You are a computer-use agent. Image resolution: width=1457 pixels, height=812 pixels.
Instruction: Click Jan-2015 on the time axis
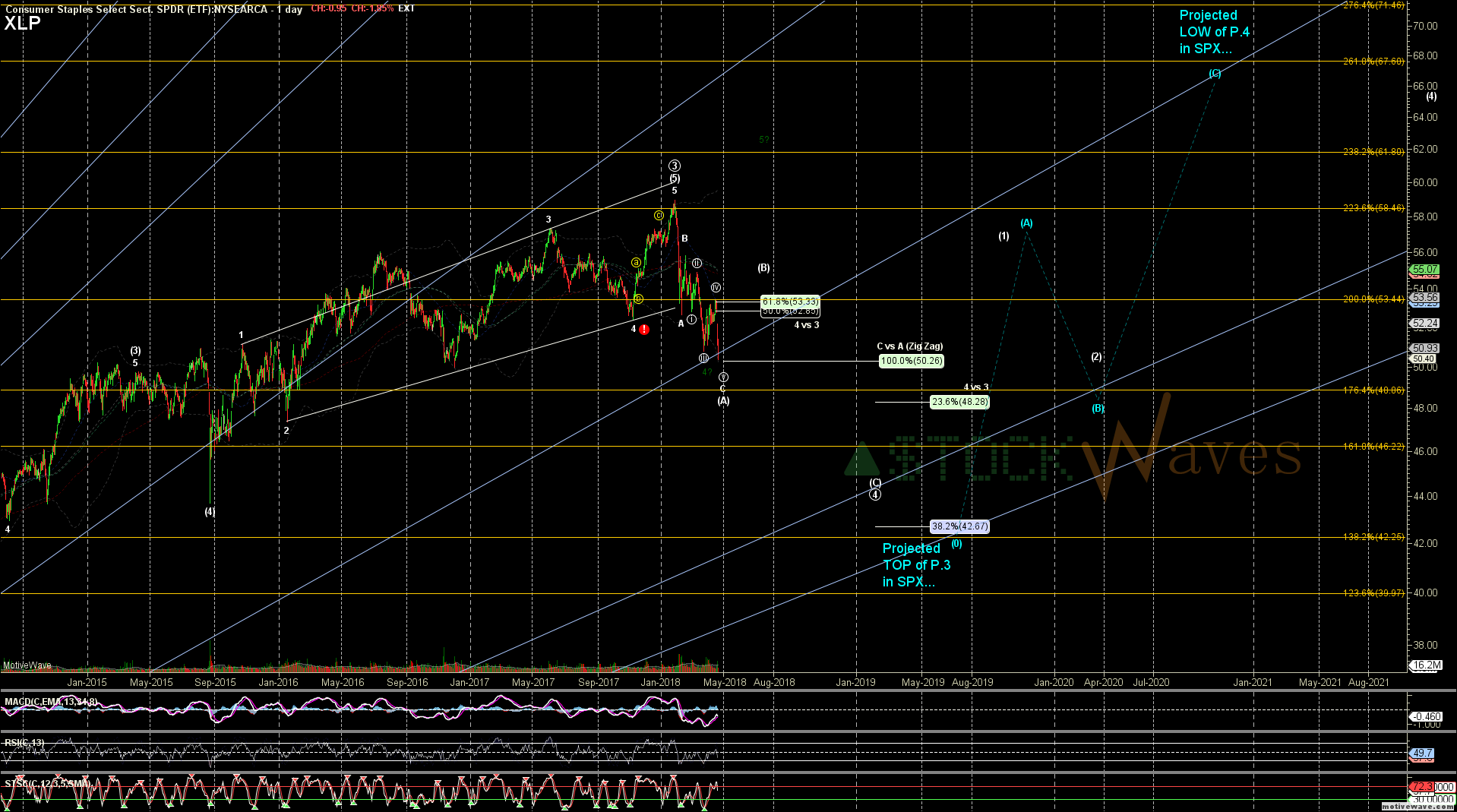(x=87, y=682)
